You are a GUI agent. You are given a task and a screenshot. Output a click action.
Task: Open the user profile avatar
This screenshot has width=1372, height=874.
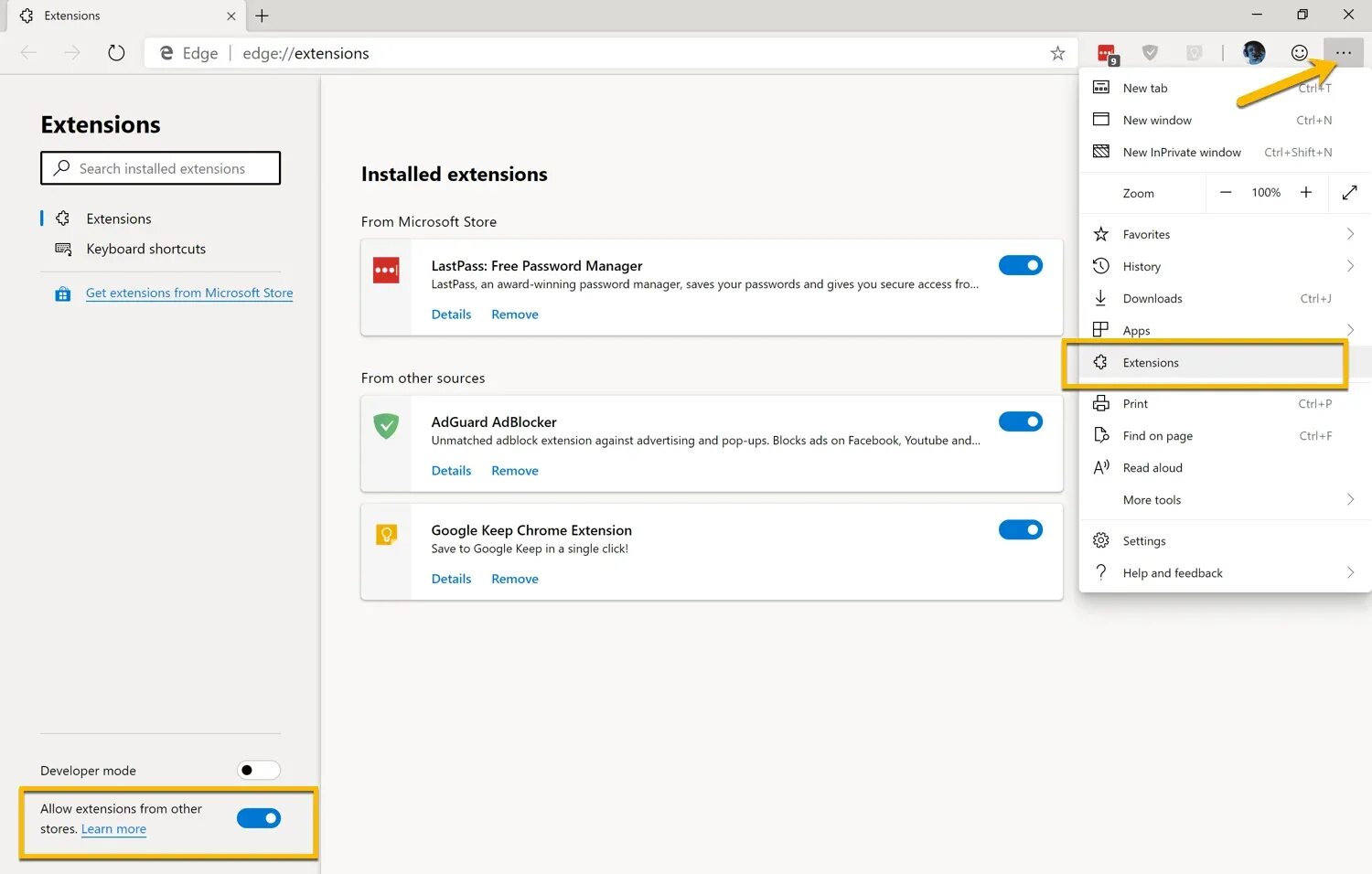click(1254, 52)
